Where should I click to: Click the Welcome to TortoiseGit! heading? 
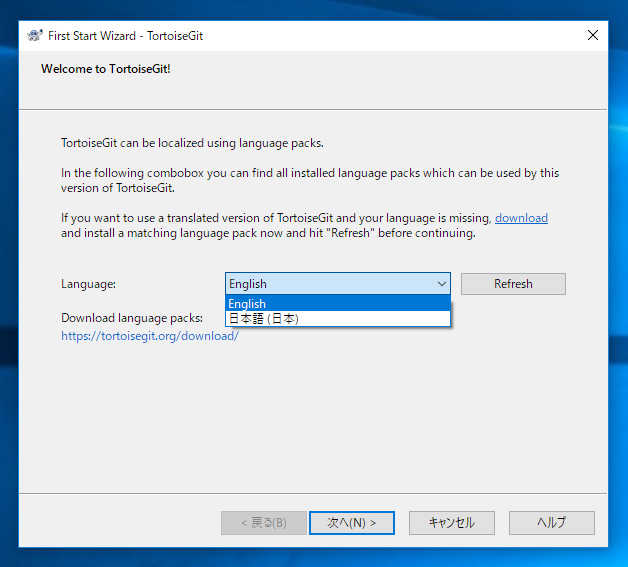pyautogui.click(x=106, y=69)
